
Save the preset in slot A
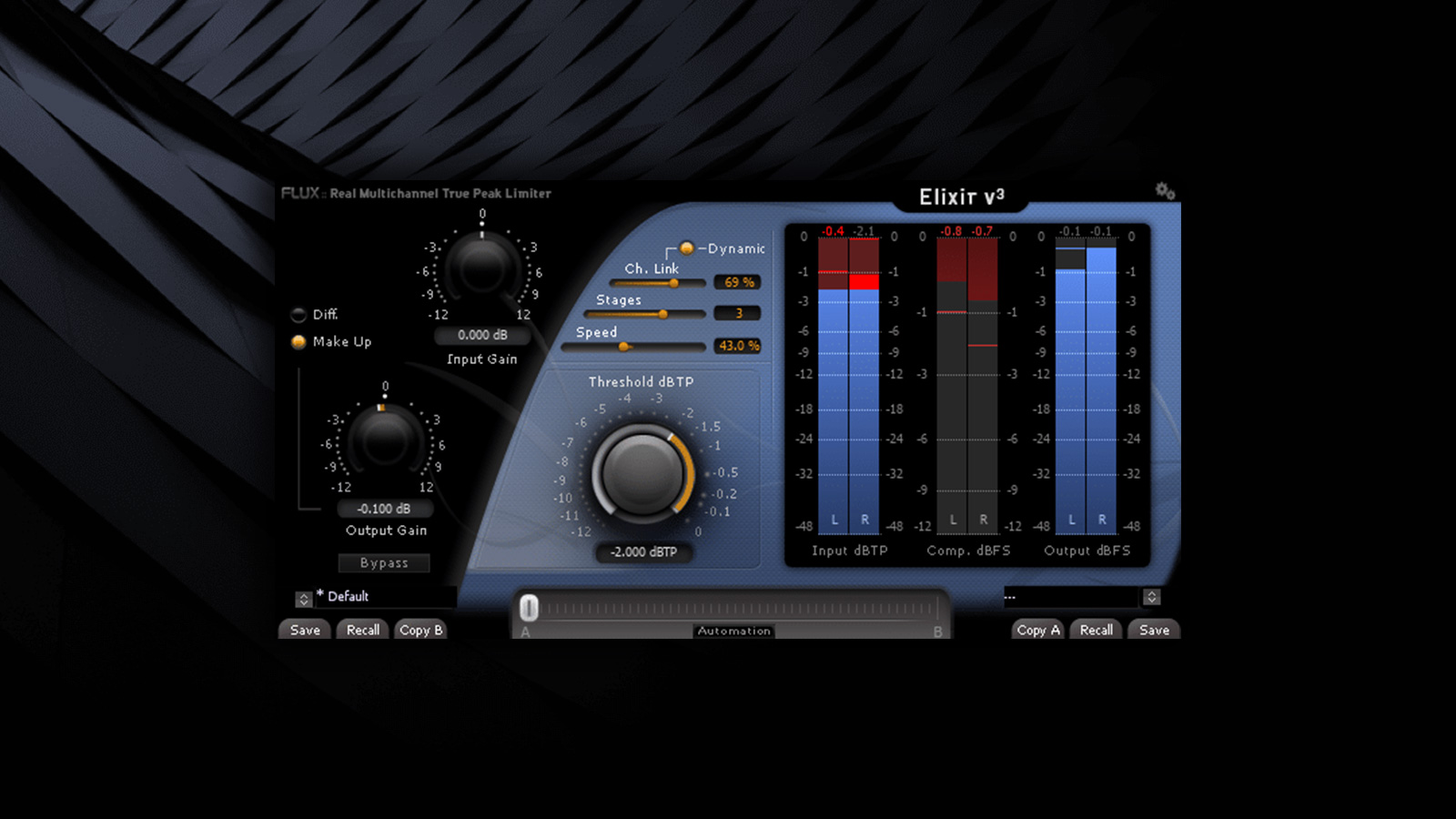(305, 630)
